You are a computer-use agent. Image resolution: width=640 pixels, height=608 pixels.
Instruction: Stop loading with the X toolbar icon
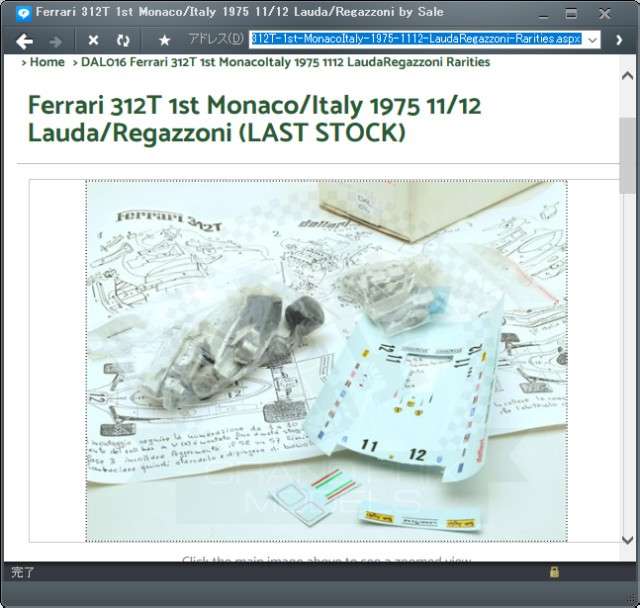93,40
